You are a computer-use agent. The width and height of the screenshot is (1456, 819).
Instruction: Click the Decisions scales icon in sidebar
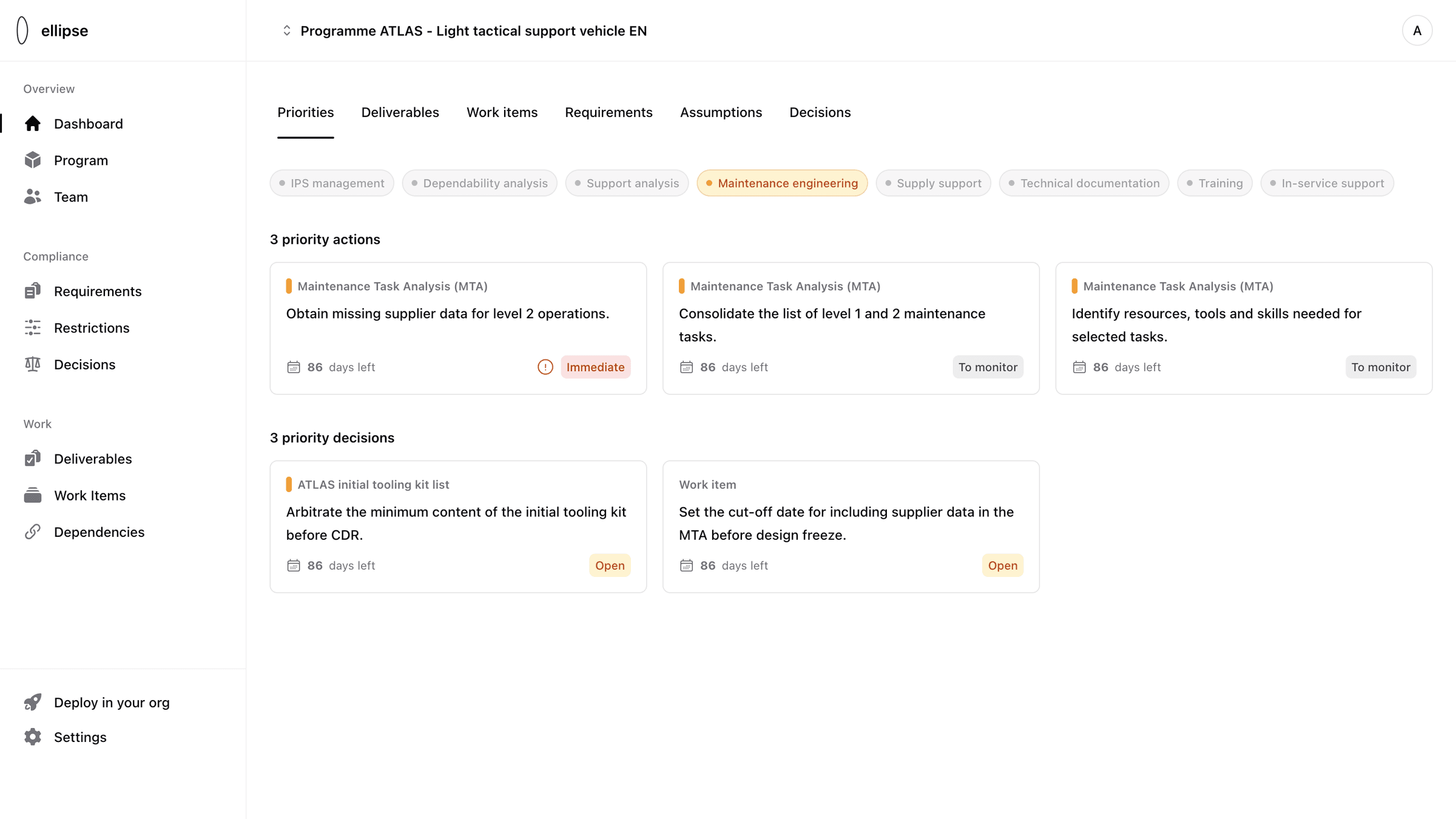pos(33,364)
